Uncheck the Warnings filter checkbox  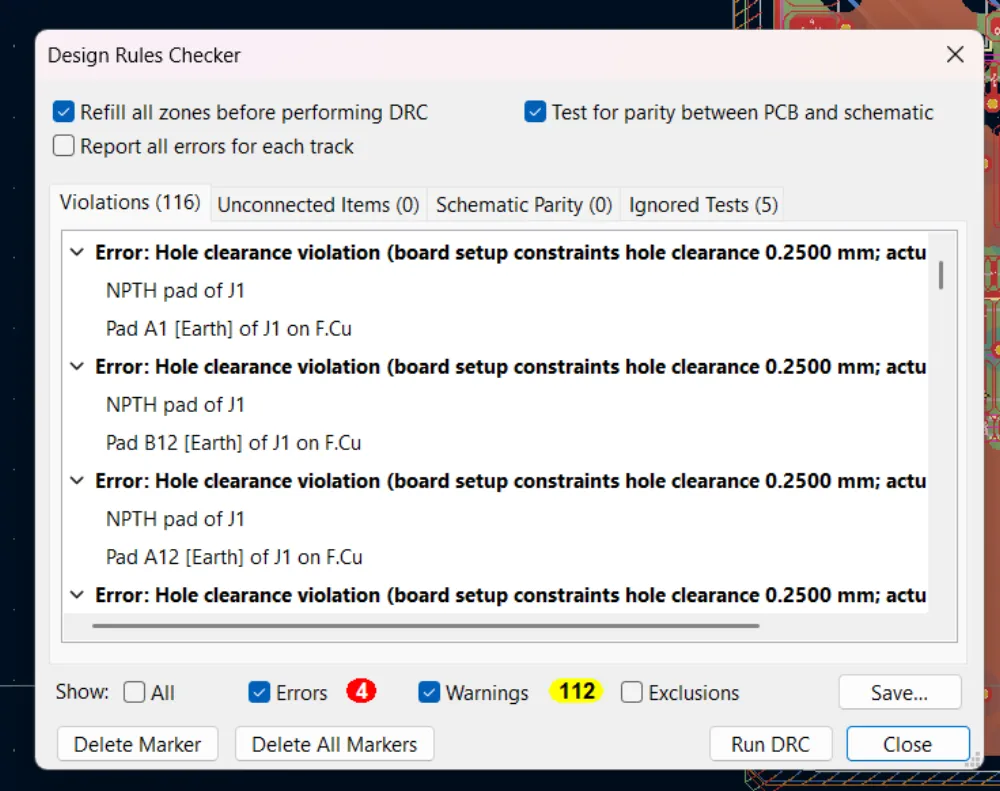coord(430,692)
